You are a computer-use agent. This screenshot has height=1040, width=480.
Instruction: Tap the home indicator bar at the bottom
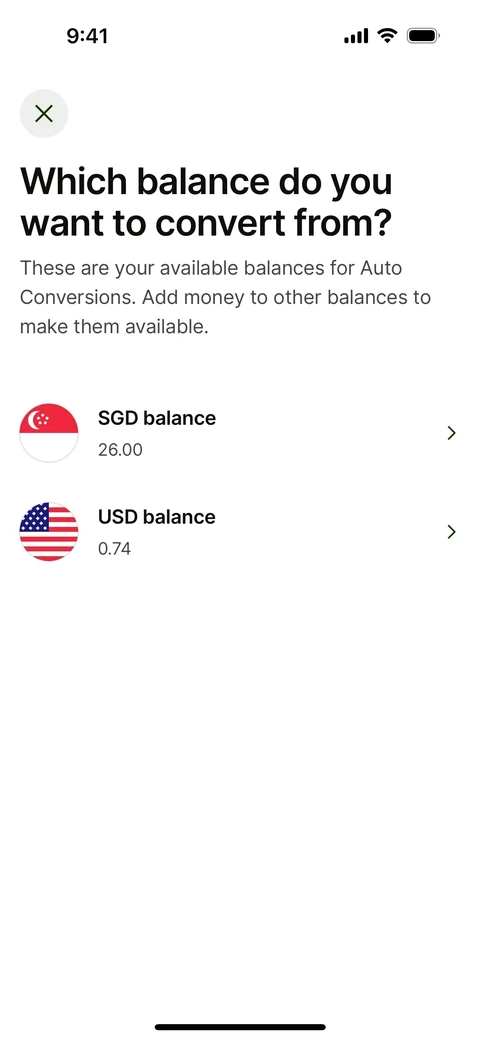point(240,1027)
